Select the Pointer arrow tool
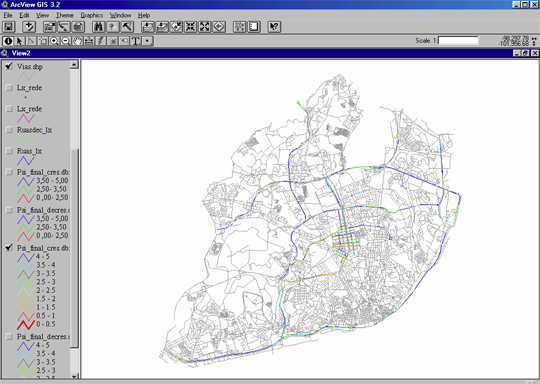The image size is (540, 384). [x=20, y=41]
